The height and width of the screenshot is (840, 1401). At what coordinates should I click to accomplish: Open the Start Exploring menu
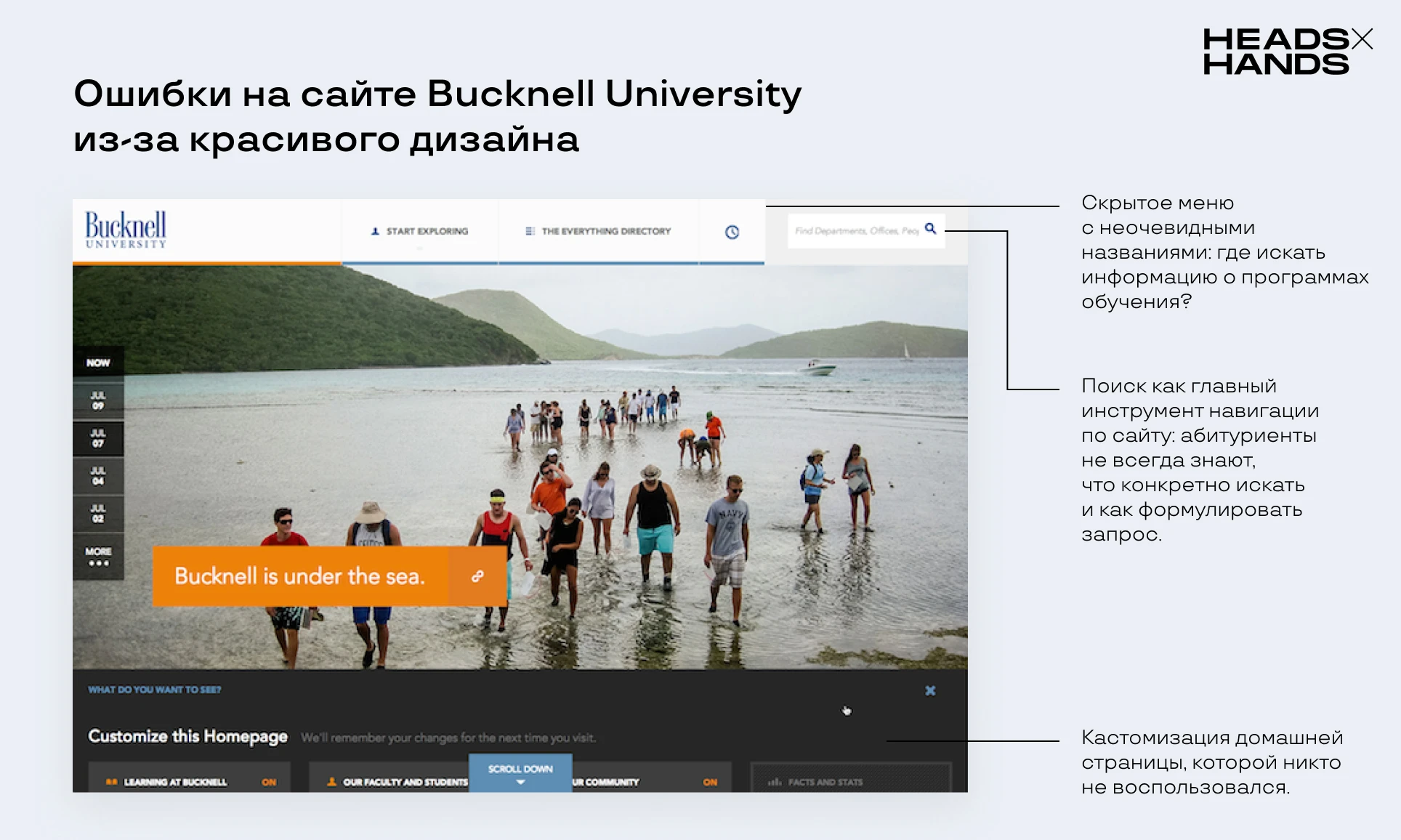click(x=427, y=231)
